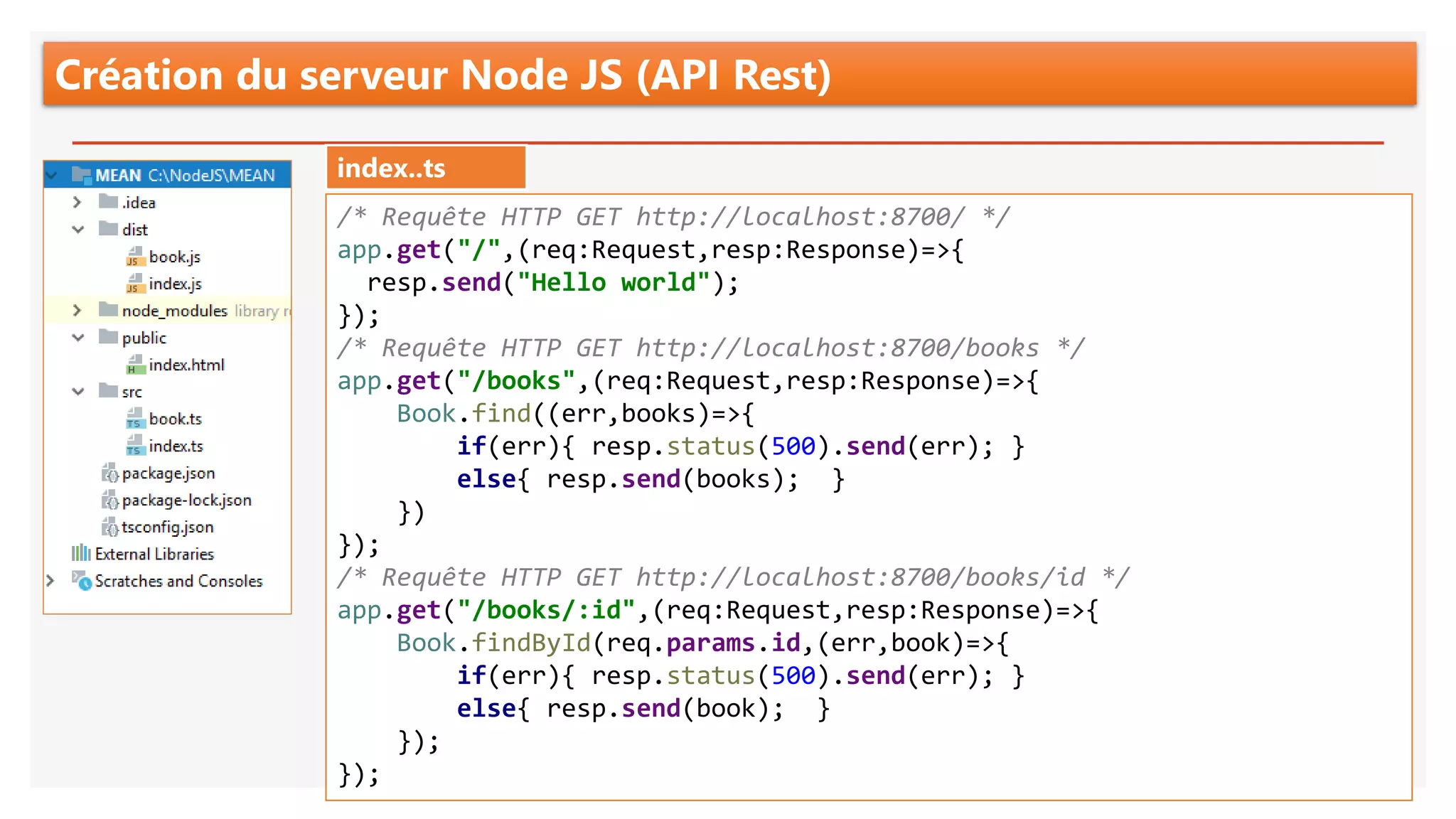Screen dimensions: 1456x819
Task: Click the External Libraries icon
Action: click(x=81, y=553)
